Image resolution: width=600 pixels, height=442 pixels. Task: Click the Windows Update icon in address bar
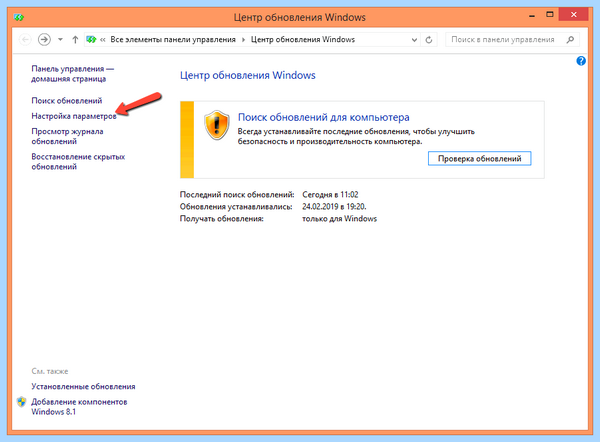[x=91, y=39]
